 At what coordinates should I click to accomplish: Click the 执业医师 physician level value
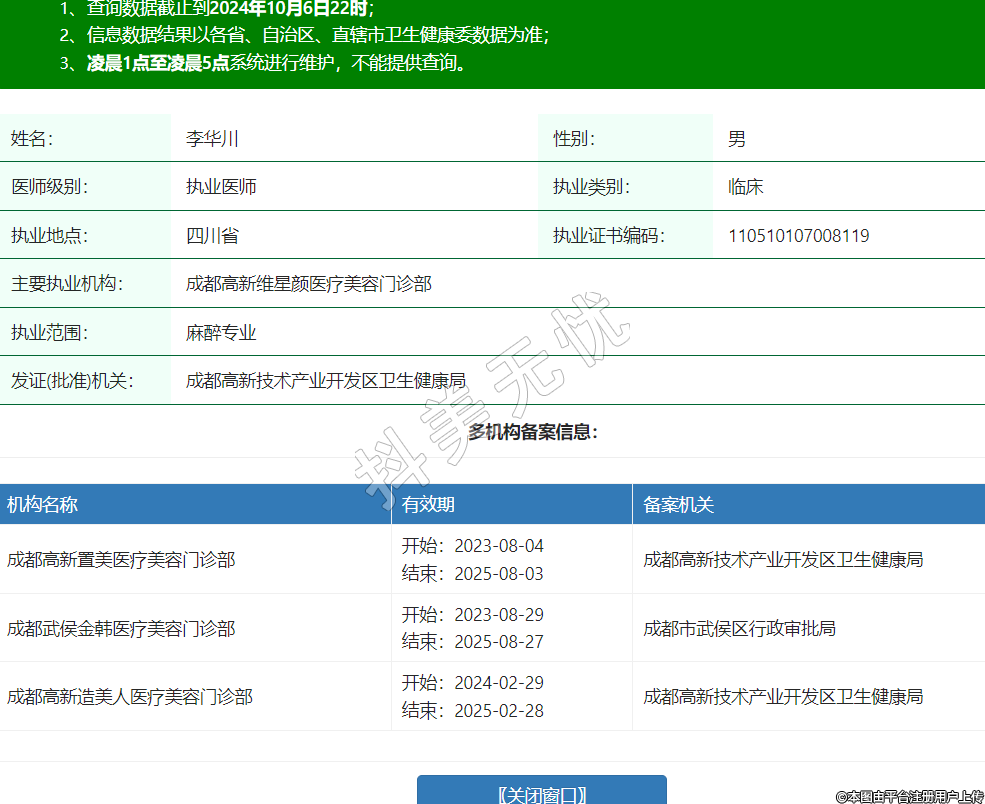click(221, 187)
